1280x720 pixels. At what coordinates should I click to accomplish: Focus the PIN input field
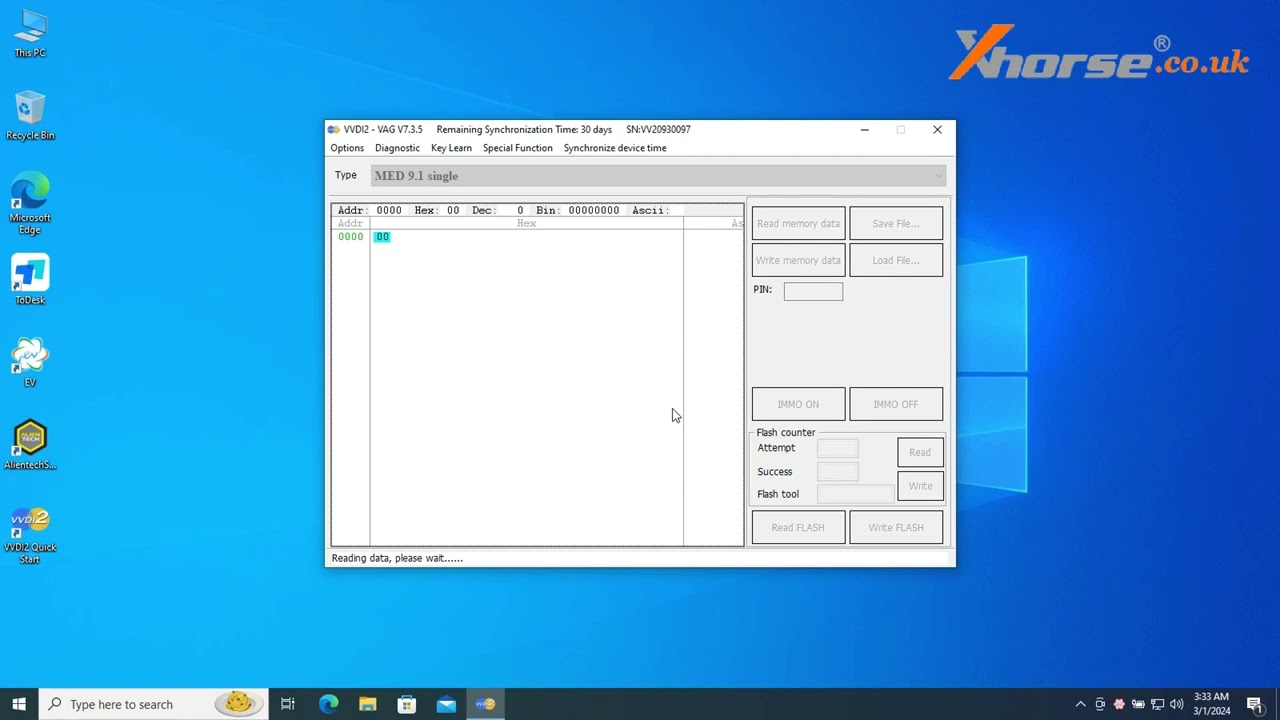point(813,291)
